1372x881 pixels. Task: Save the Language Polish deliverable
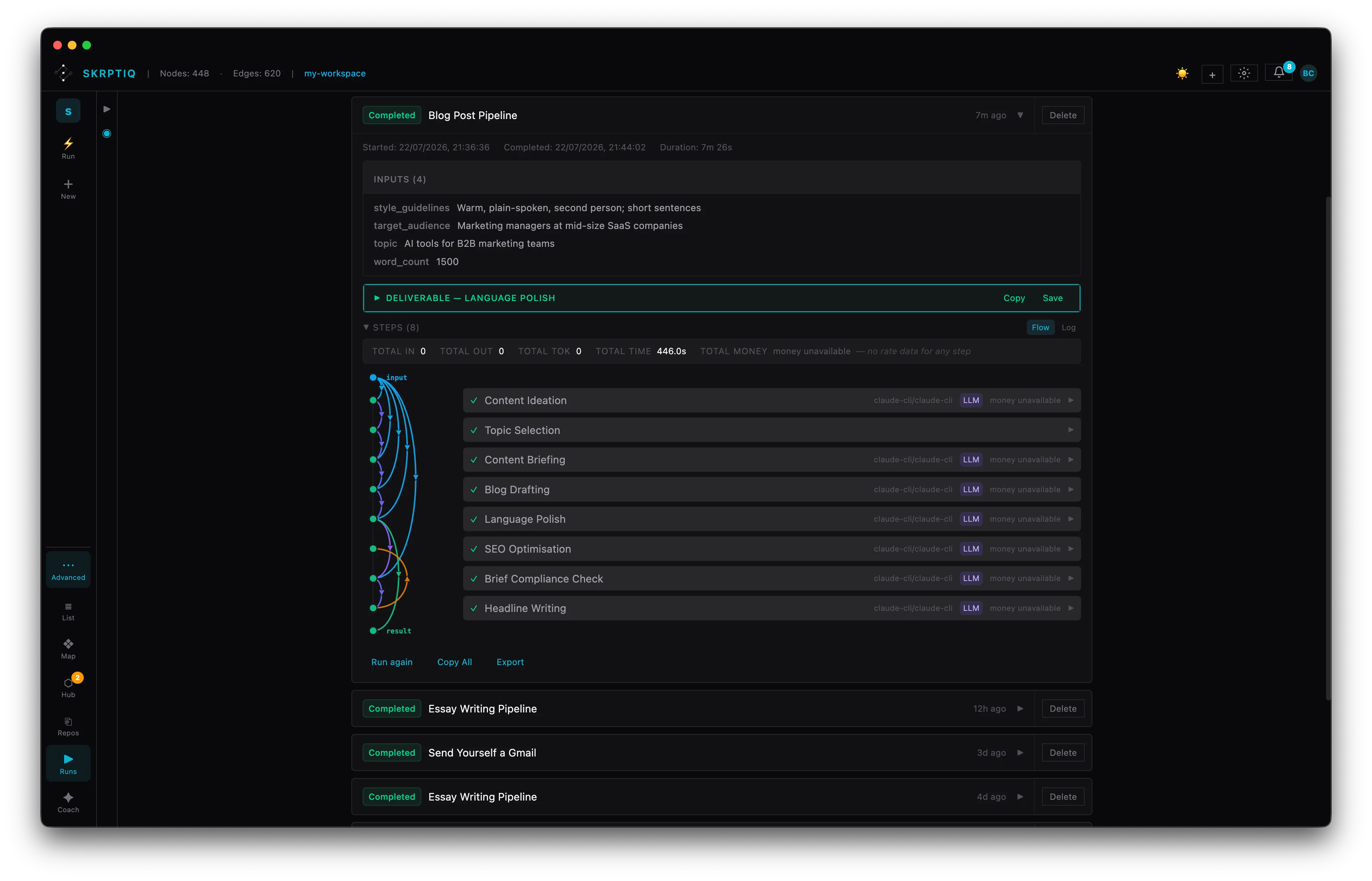(1052, 298)
